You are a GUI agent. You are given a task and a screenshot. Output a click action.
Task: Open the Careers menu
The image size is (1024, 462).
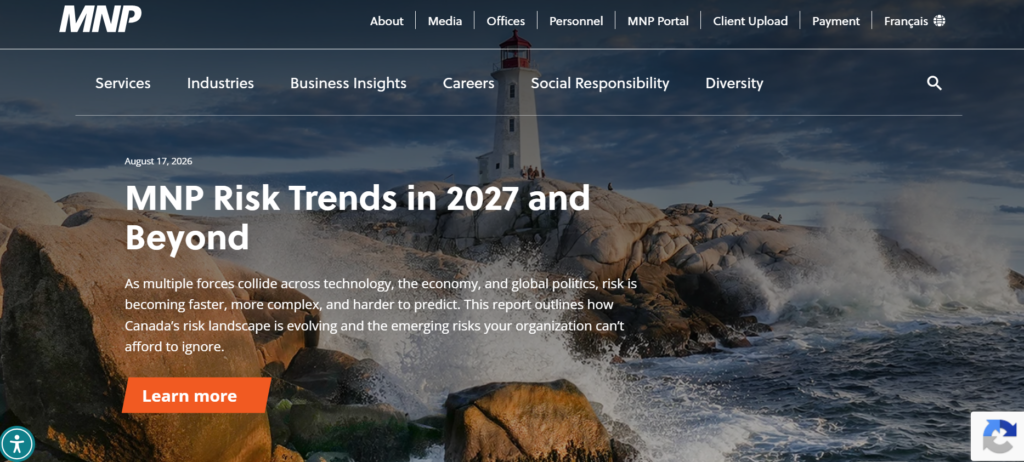pos(468,84)
